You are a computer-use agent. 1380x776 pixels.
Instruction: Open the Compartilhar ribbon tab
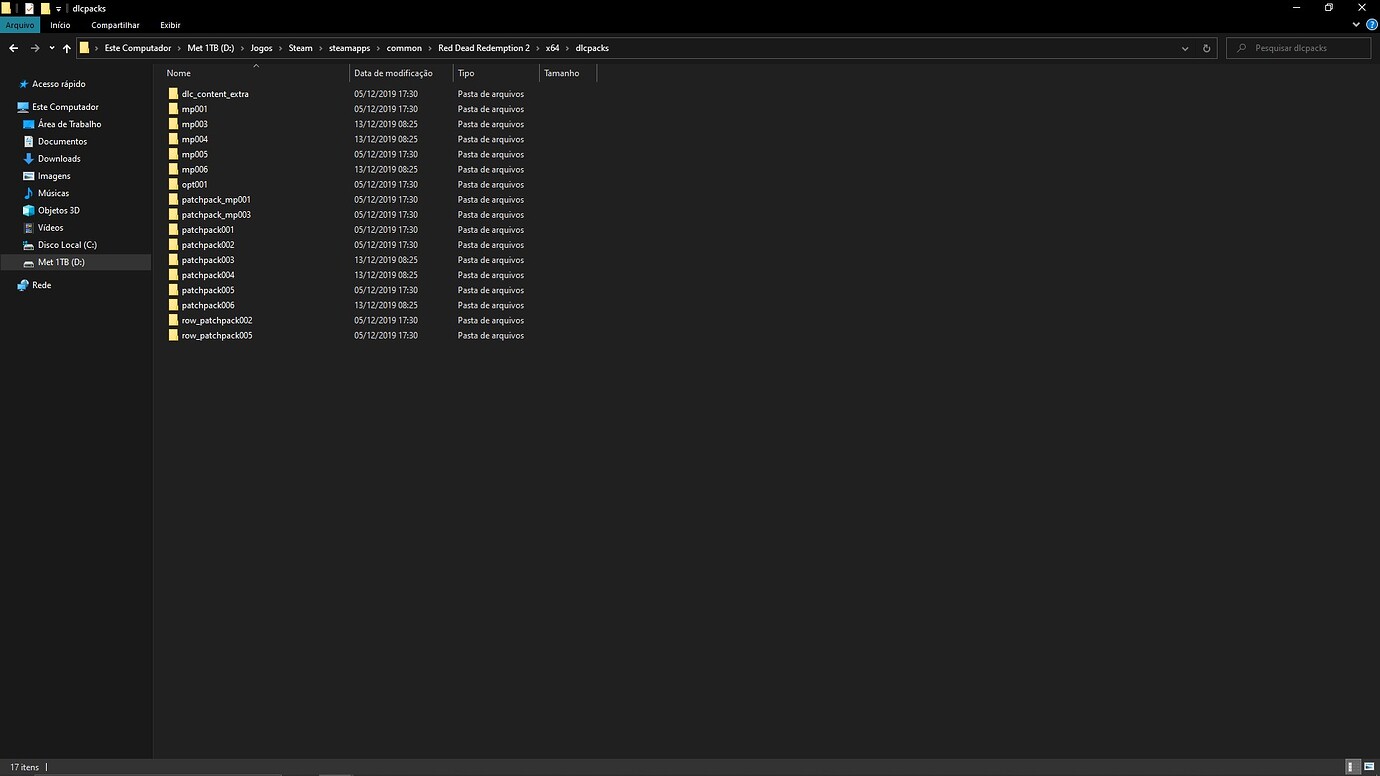click(x=114, y=25)
